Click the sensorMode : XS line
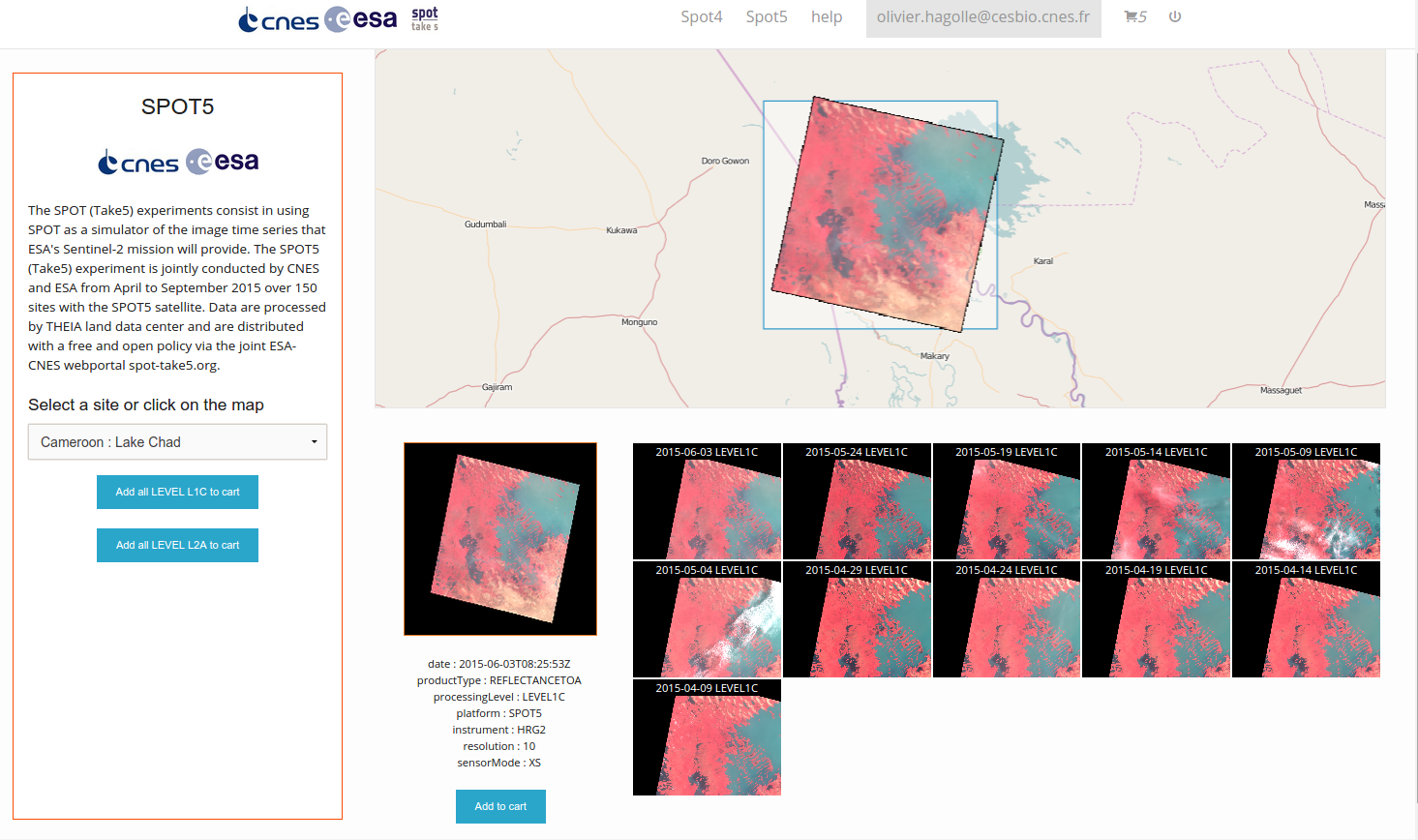Viewport: 1418px width, 840px height. tap(499, 763)
